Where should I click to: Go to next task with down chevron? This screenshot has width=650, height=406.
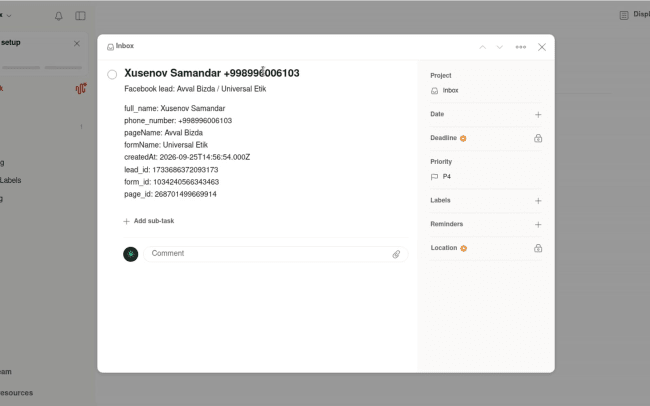tap(500, 47)
